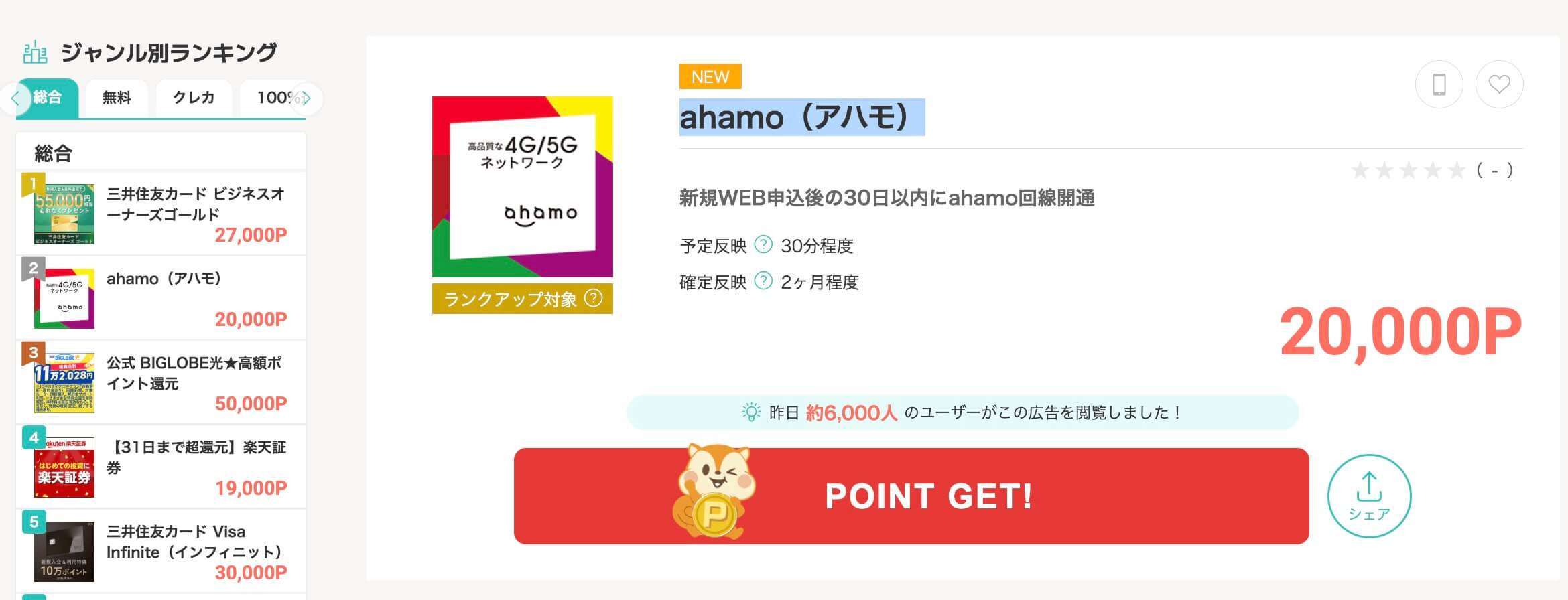Click the large ahamo 4G/5G banner image
Viewport: 1568px width, 600px height.
pos(522,187)
